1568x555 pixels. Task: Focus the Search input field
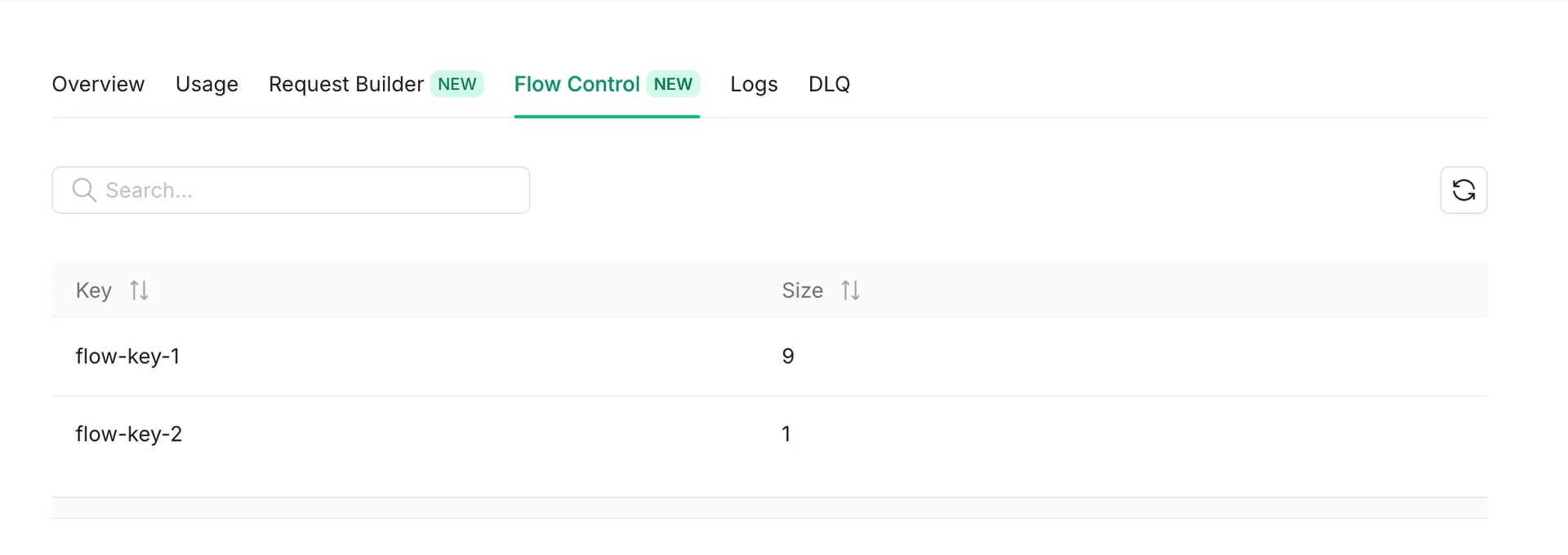(x=291, y=190)
